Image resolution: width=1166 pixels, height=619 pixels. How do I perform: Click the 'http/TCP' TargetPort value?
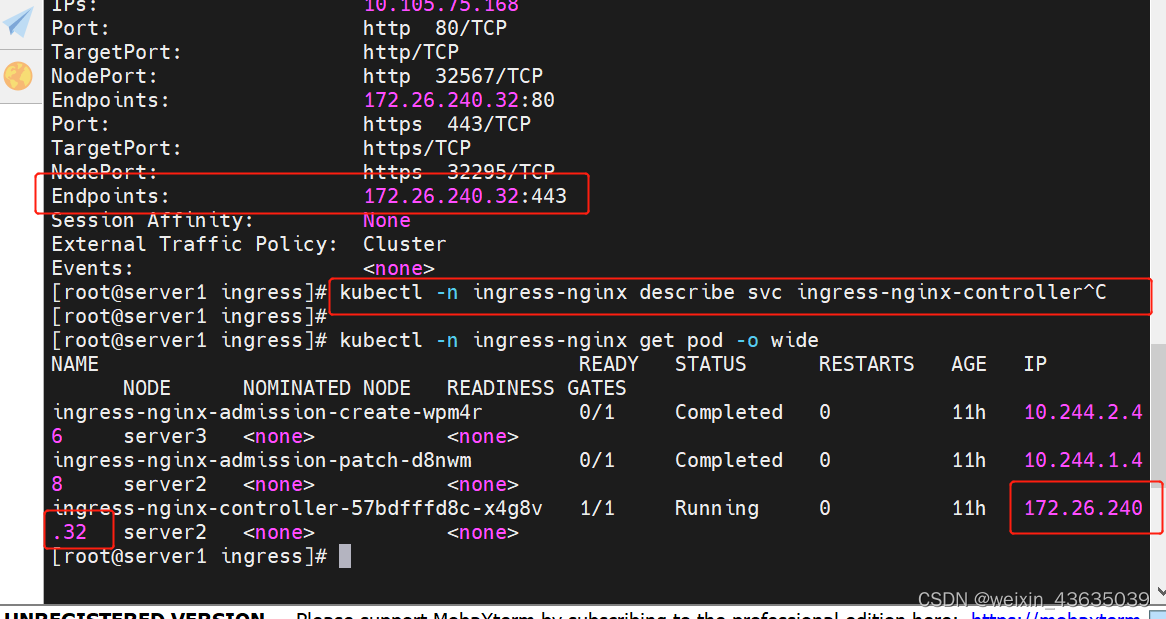click(410, 52)
